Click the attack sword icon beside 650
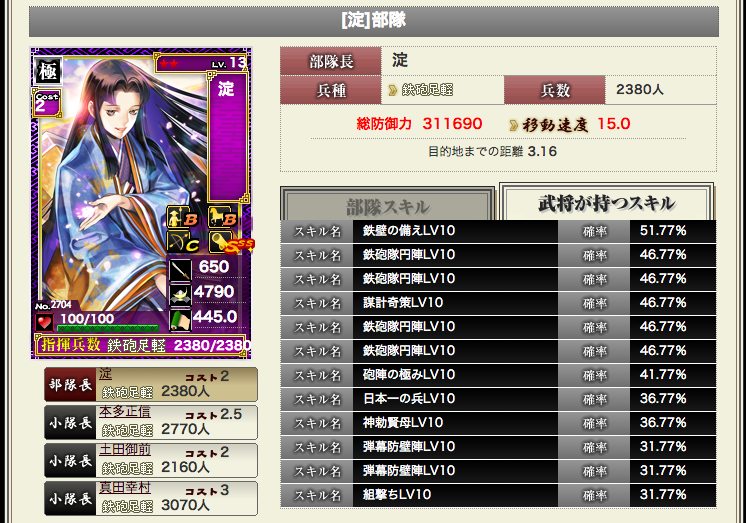This screenshot has width=746, height=523. tap(180, 269)
